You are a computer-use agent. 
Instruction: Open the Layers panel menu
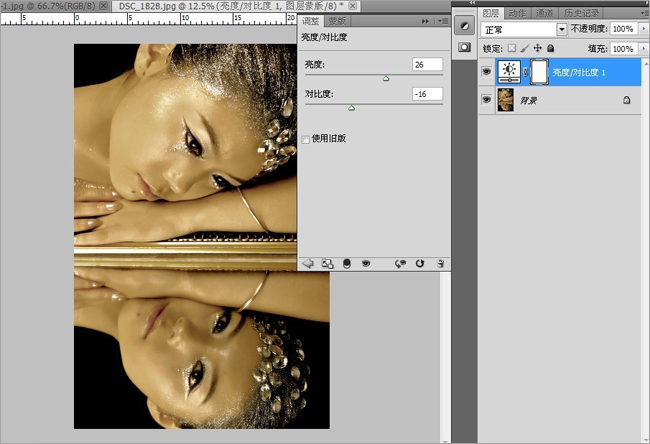pos(645,13)
